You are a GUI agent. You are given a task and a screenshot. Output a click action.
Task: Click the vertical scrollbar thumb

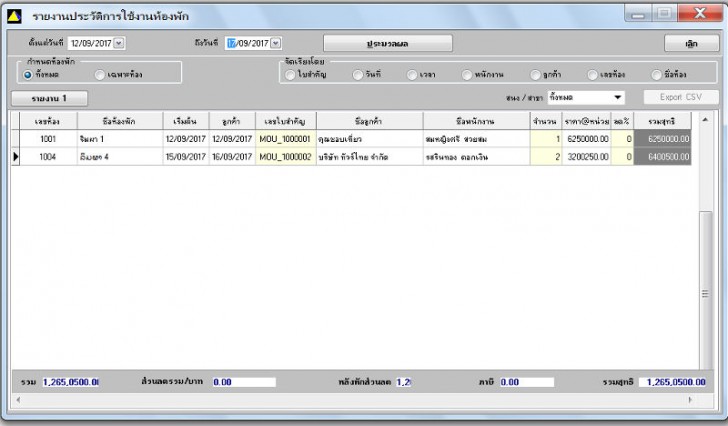point(706,290)
